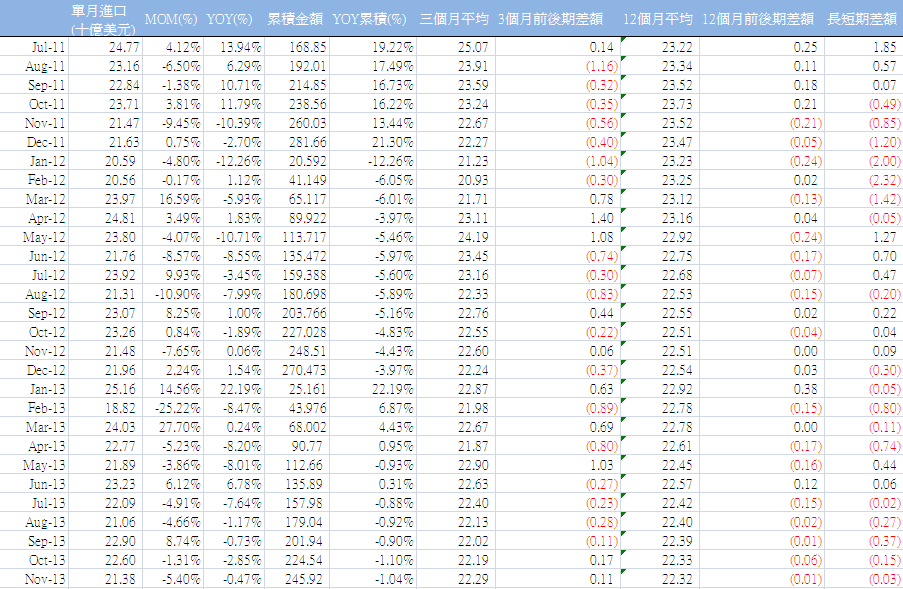Click the Mar-13 row label
The image size is (903, 589).
[45, 427]
